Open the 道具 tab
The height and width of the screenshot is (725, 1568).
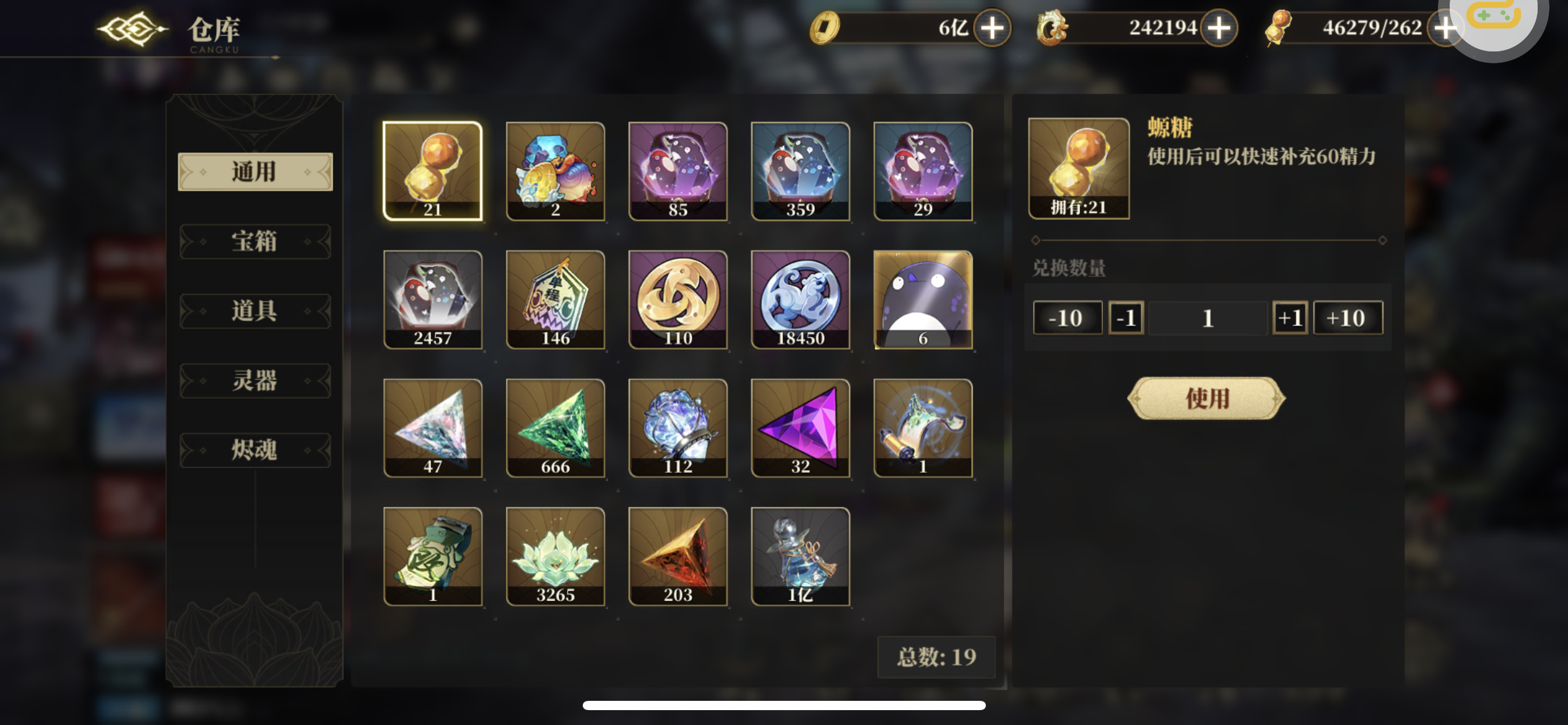click(x=255, y=310)
